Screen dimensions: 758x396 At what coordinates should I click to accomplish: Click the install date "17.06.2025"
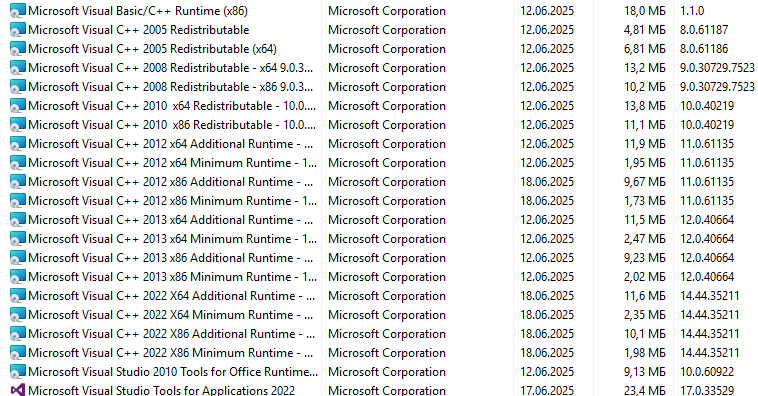pos(547,390)
